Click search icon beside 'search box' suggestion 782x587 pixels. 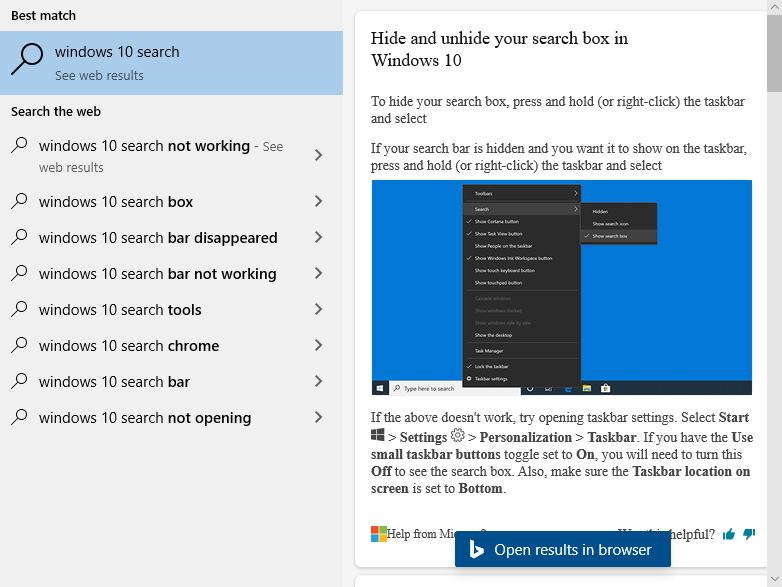coord(20,202)
